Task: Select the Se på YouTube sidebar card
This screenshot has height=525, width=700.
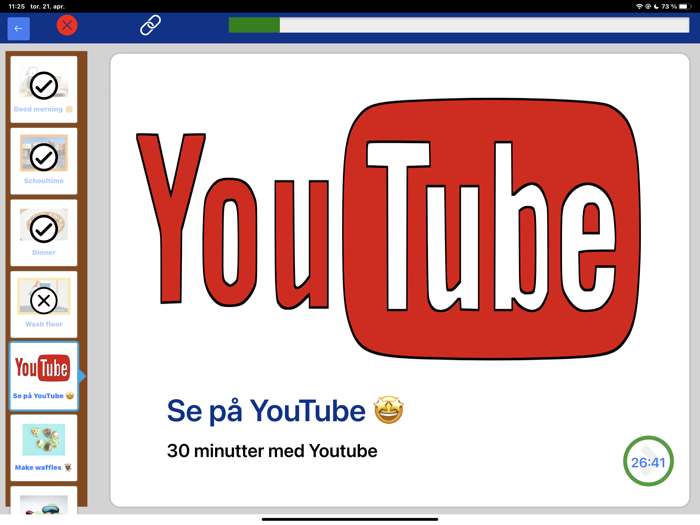Action: click(44, 376)
